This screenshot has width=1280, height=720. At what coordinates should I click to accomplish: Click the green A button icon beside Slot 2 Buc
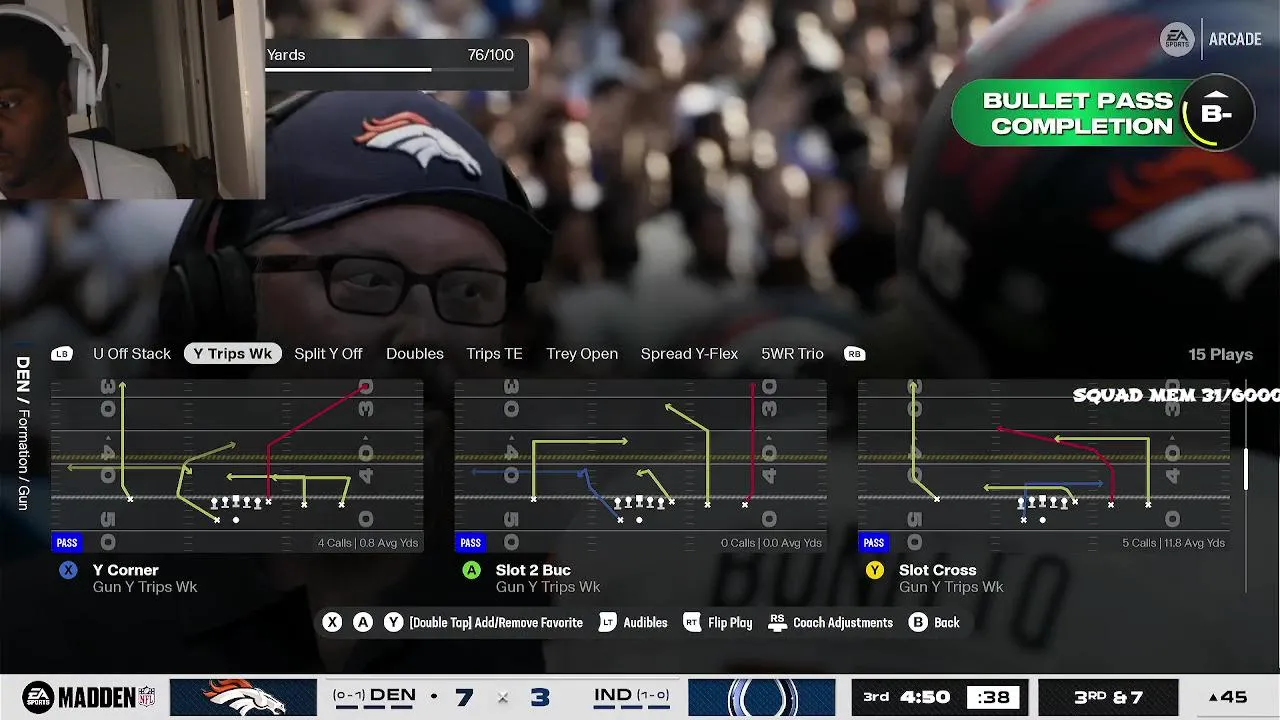471,570
